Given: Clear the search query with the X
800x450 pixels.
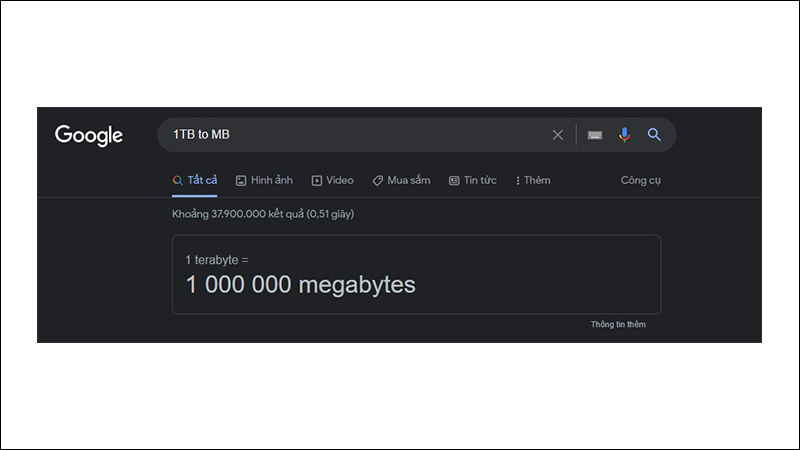Looking at the screenshot, I should coord(558,135).
